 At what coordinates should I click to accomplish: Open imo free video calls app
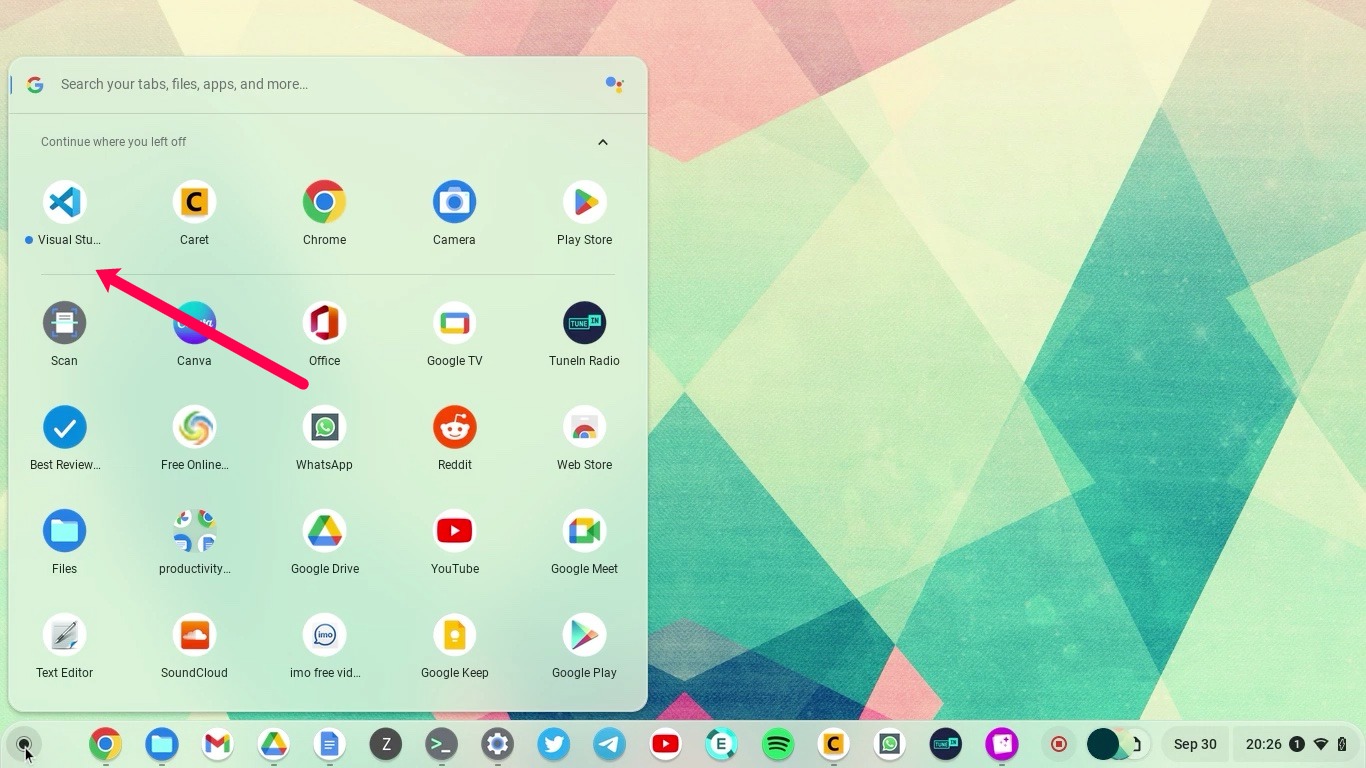click(324, 635)
